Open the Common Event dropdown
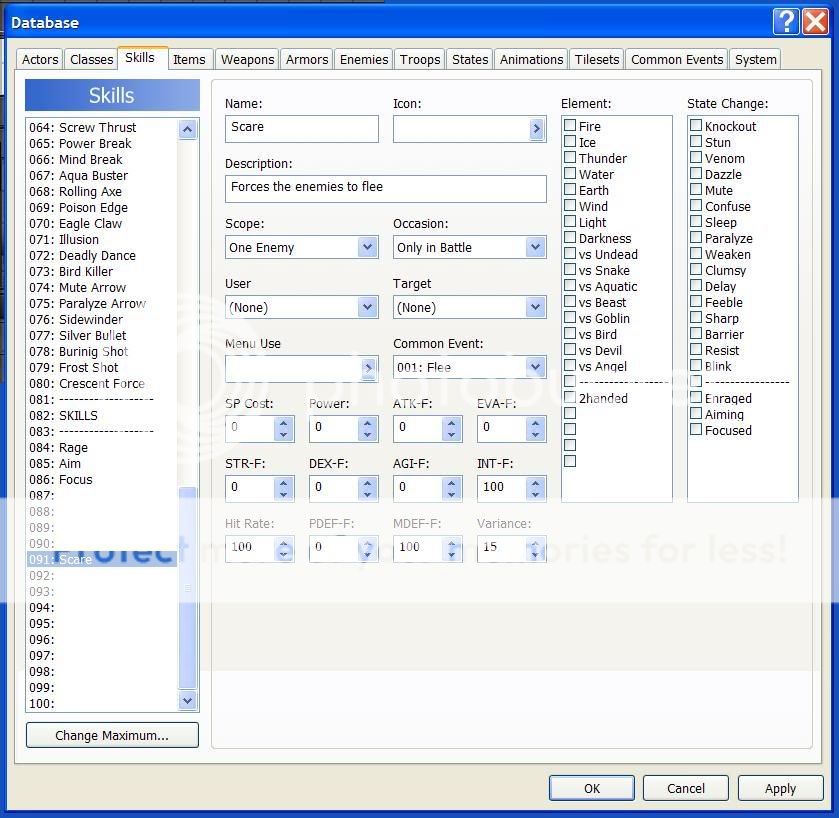The width and height of the screenshot is (839, 818). [535, 367]
